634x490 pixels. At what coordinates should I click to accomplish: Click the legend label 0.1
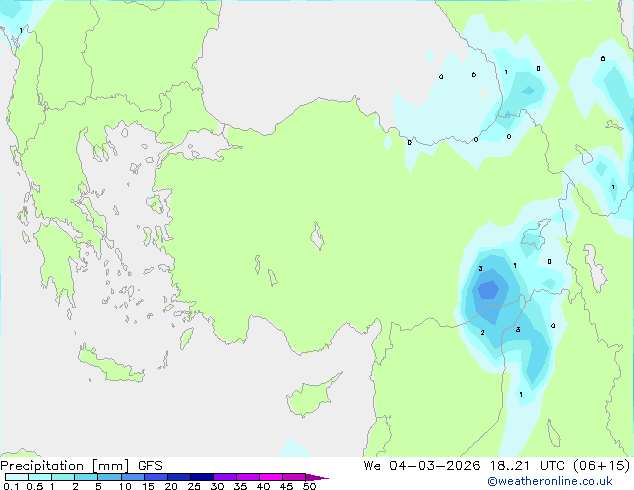click(11, 486)
